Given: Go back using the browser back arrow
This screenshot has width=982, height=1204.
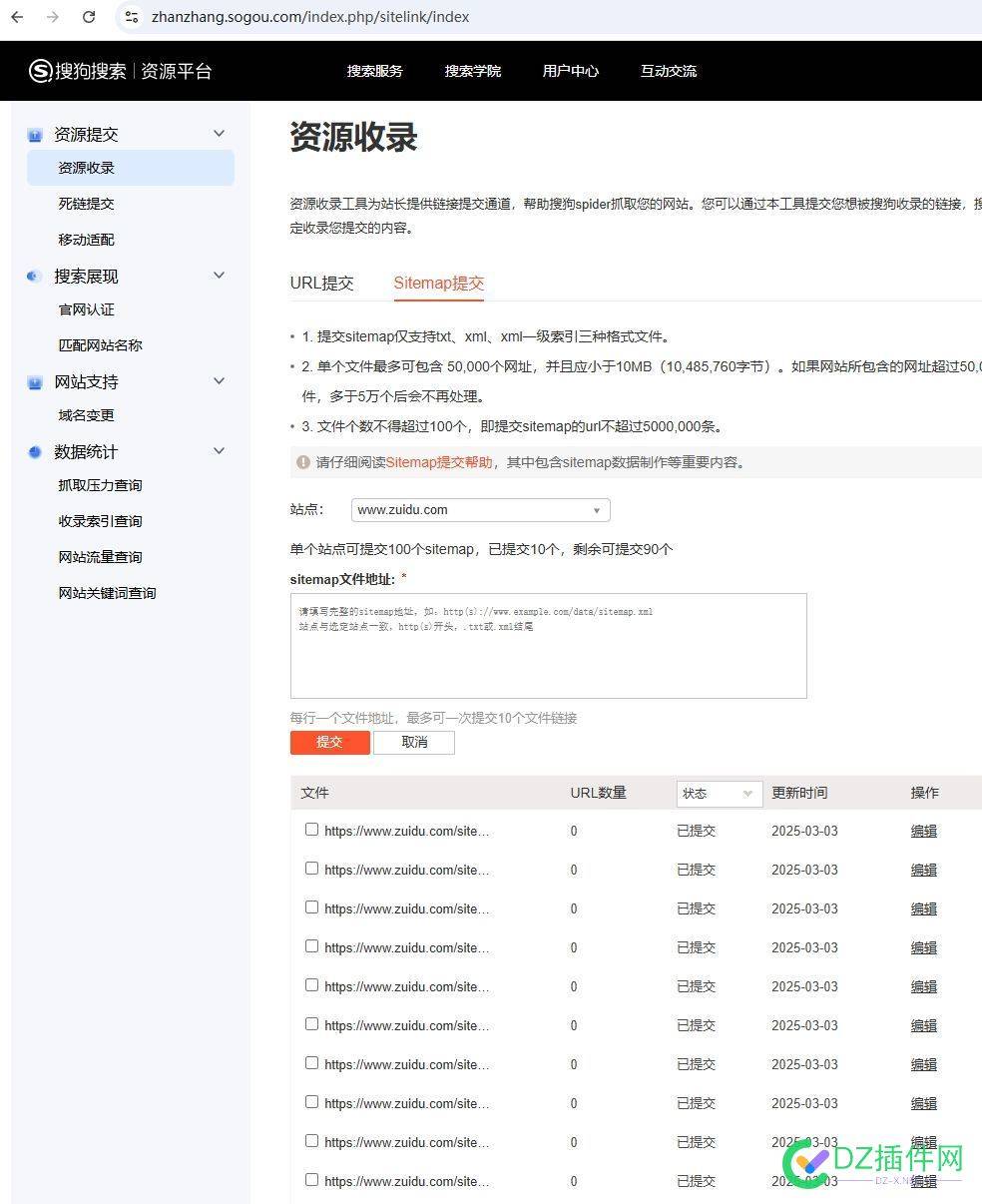Looking at the screenshot, I should (x=18, y=17).
